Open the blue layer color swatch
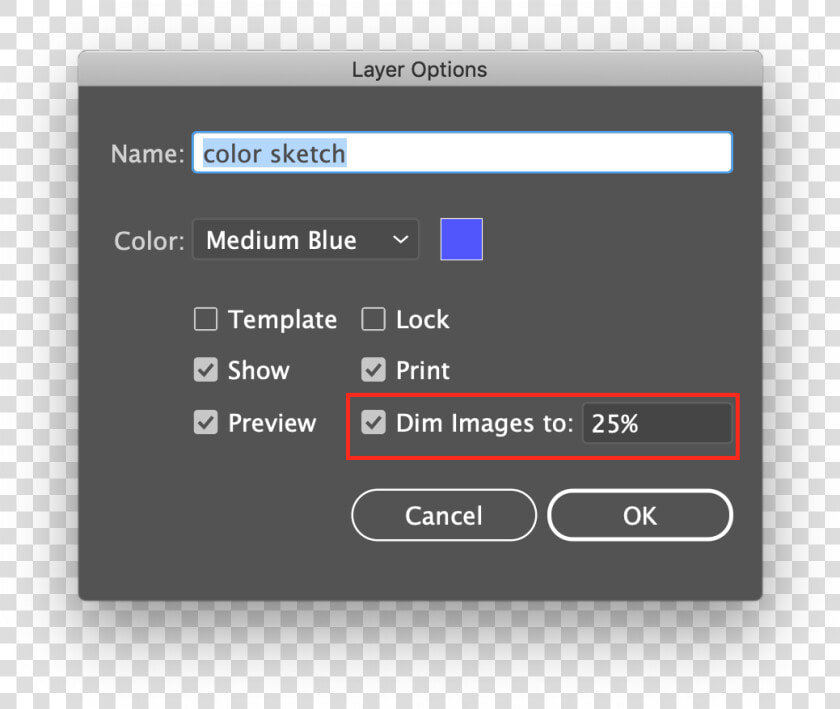The width and height of the screenshot is (840, 709). pyautogui.click(x=461, y=239)
